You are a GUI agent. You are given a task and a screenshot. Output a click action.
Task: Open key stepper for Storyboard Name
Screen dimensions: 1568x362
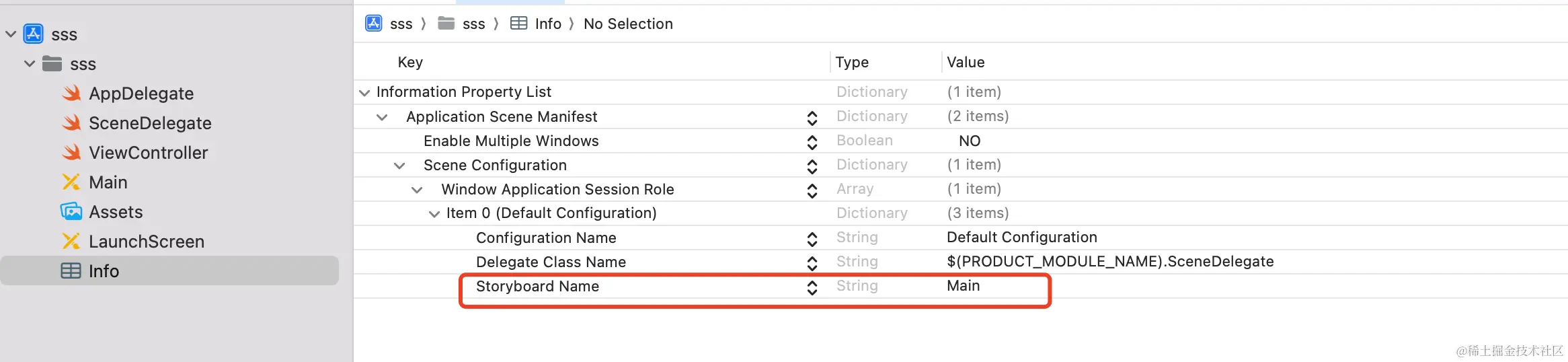[x=812, y=287]
